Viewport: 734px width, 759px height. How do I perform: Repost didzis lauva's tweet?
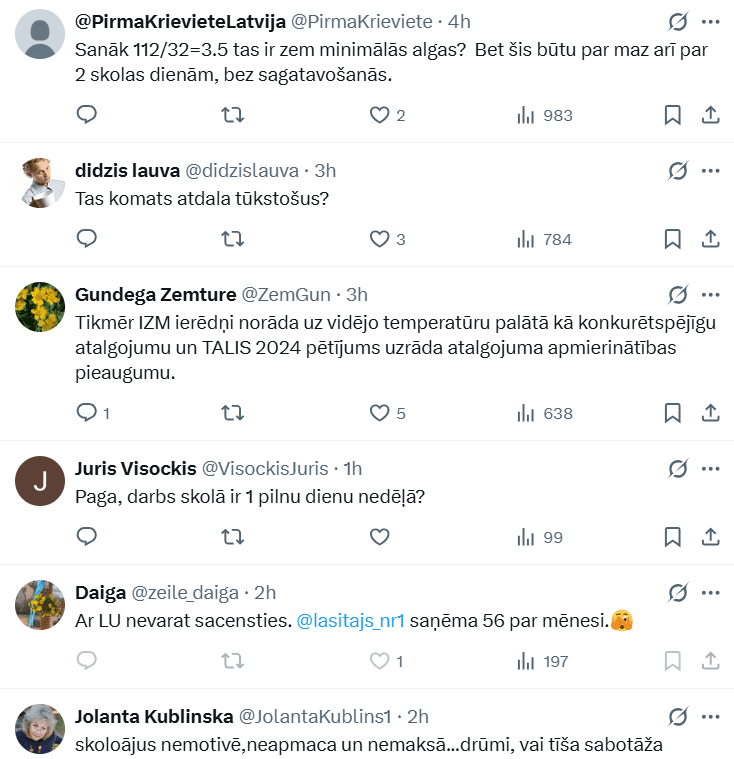232,239
